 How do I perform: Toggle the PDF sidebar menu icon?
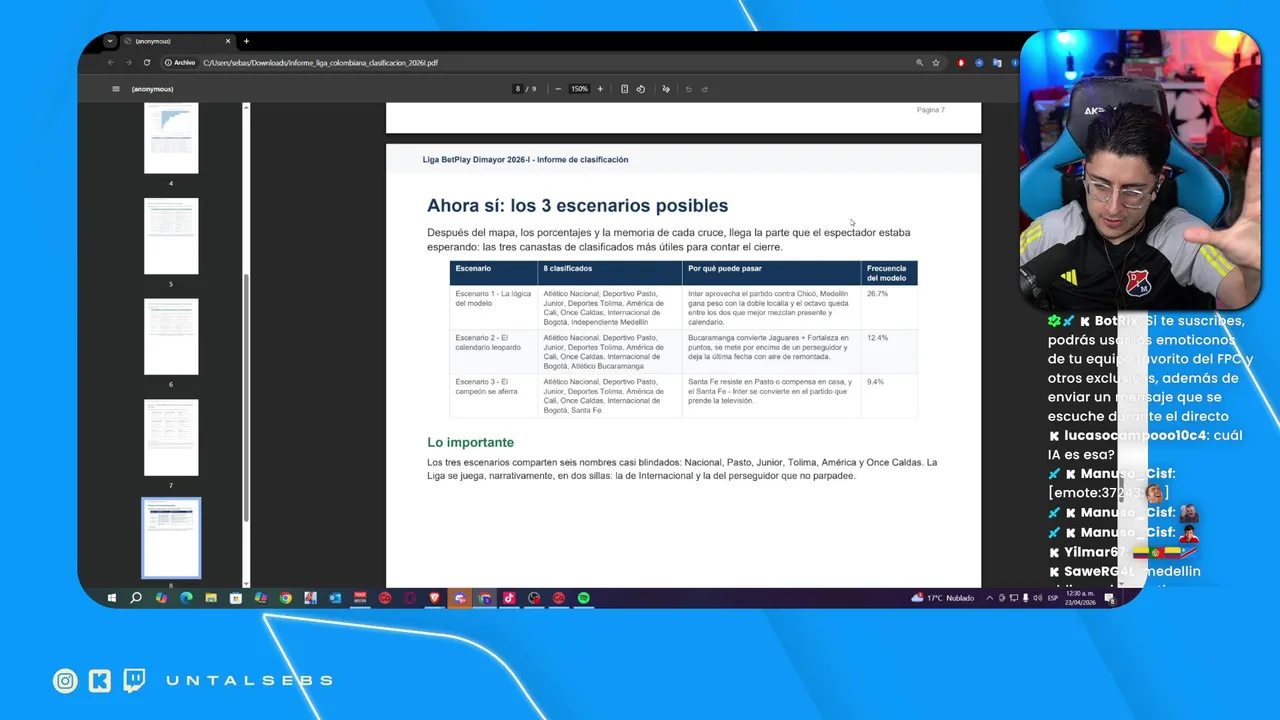[x=116, y=89]
